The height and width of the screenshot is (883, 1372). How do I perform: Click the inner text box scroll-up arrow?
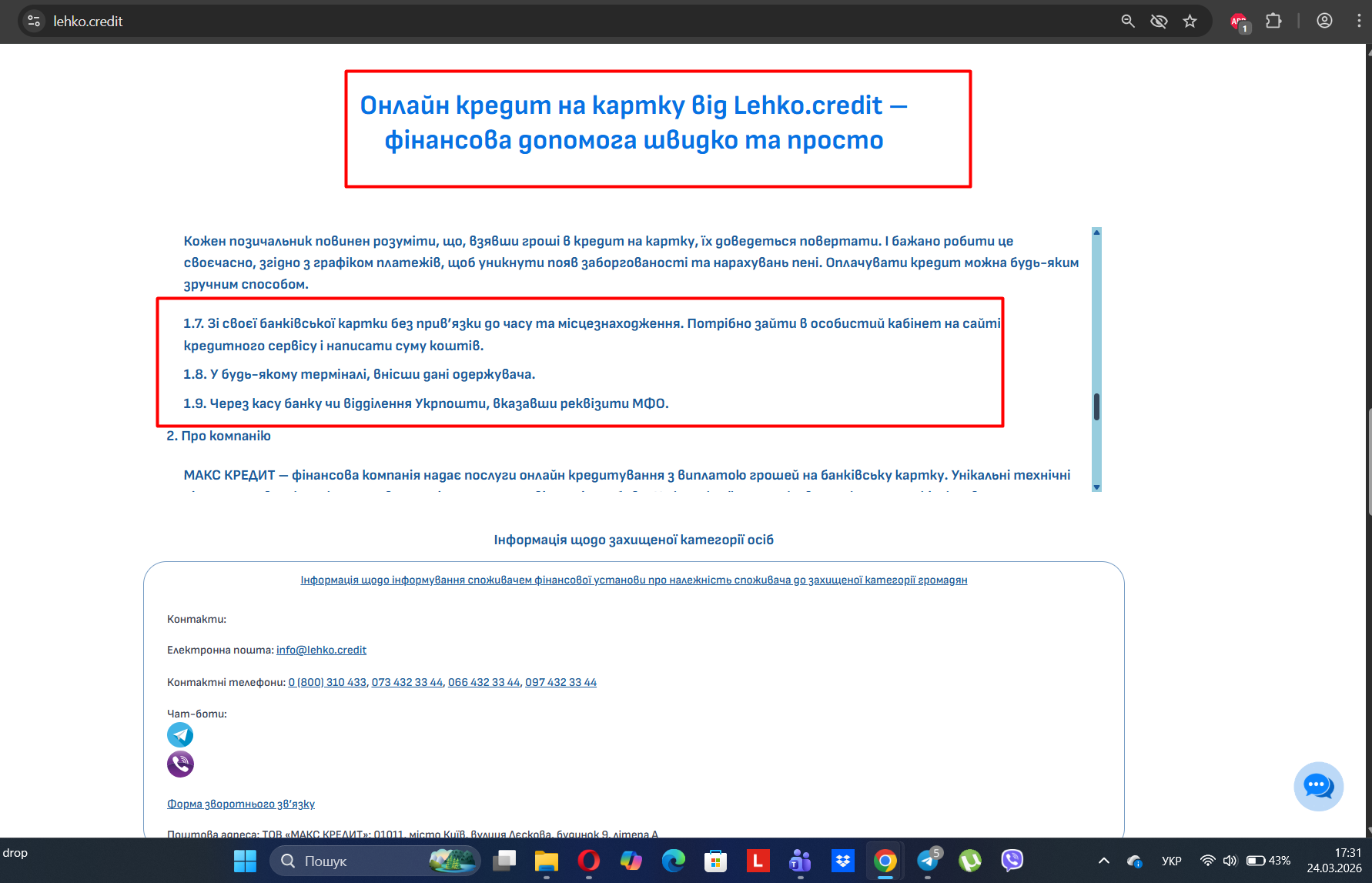pyautogui.click(x=1096, y=232)
